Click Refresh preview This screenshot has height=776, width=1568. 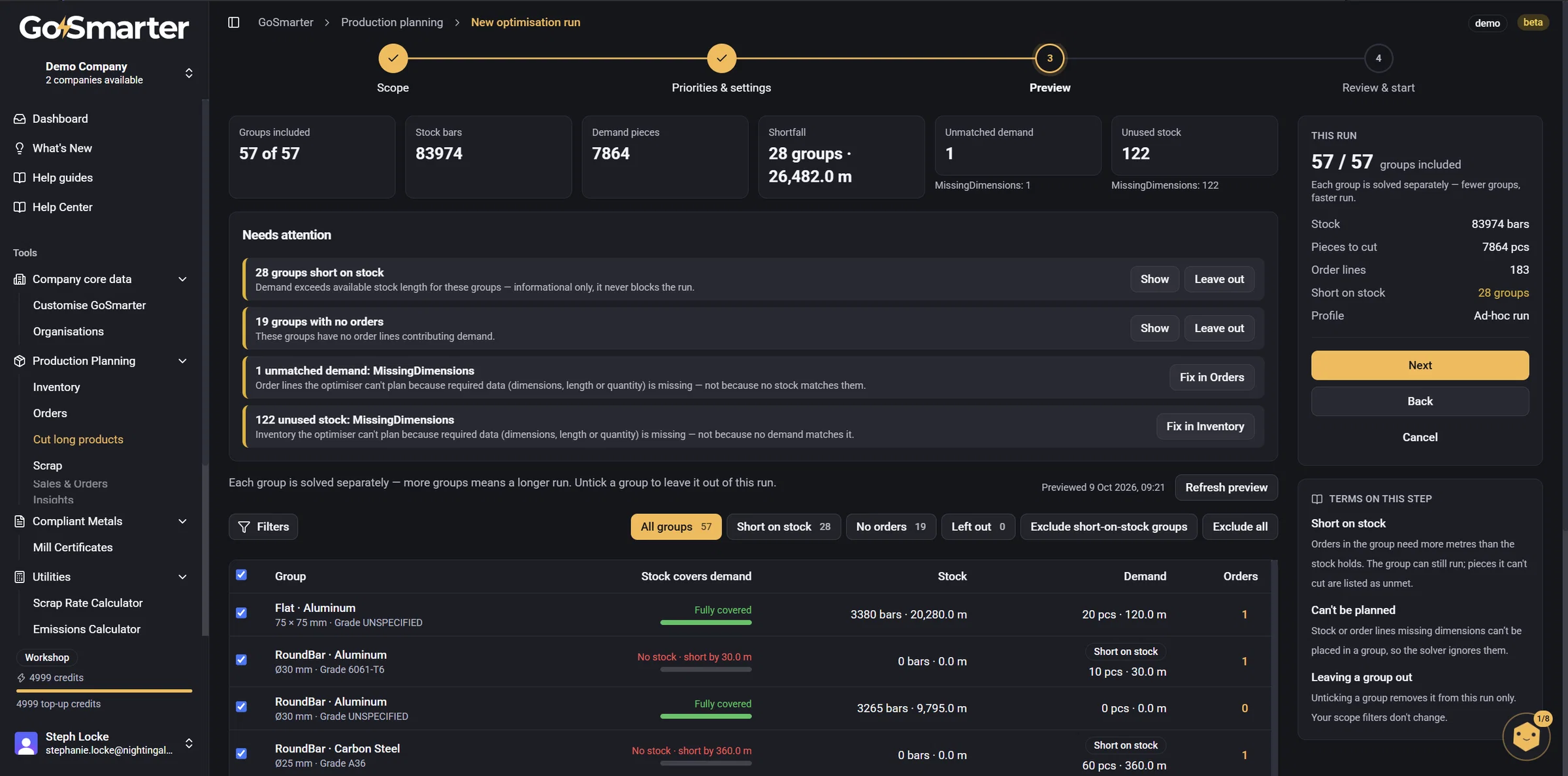(x=1226, y=488)
